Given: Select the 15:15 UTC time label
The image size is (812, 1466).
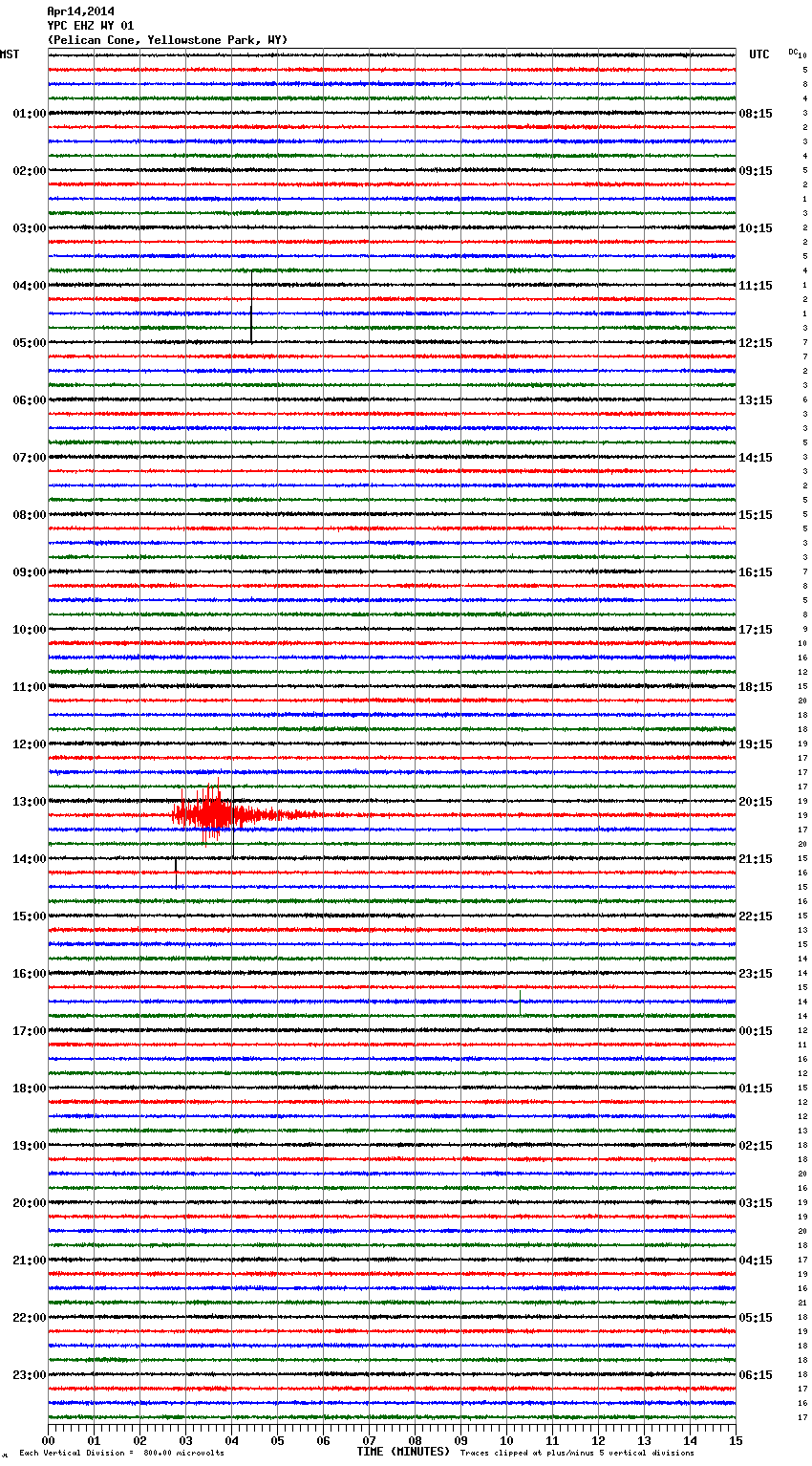Looking at the screenshot, I should pyautogui.click(x=756, y=515).
